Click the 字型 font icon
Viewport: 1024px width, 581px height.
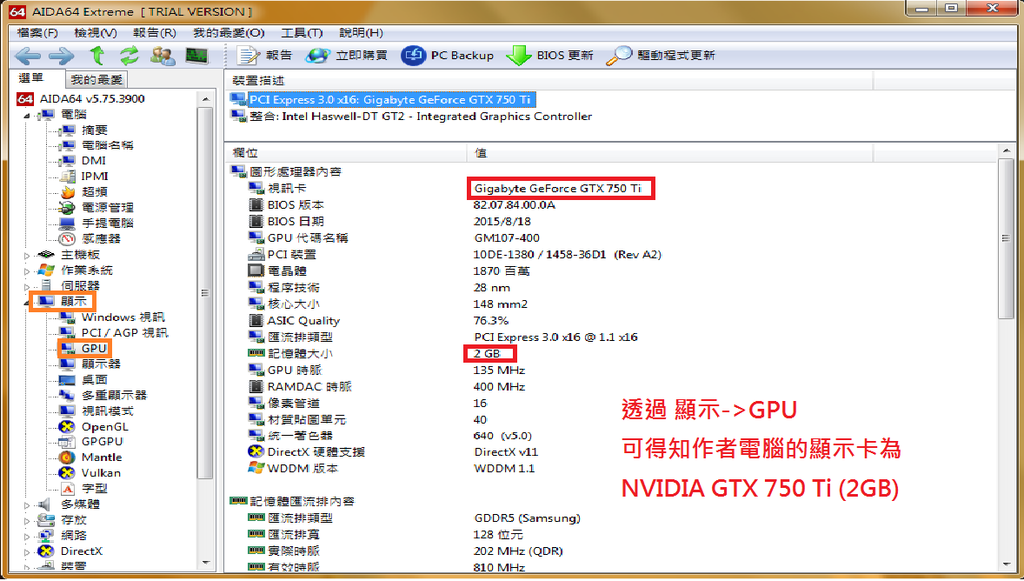tap(68, 488)
